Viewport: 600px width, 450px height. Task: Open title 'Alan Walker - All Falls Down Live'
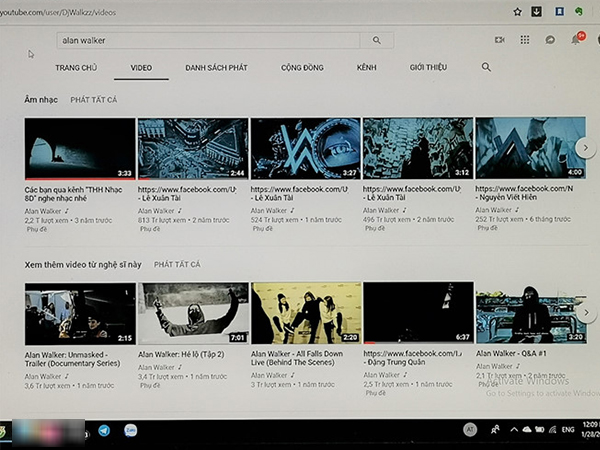(x=297, y=358)
